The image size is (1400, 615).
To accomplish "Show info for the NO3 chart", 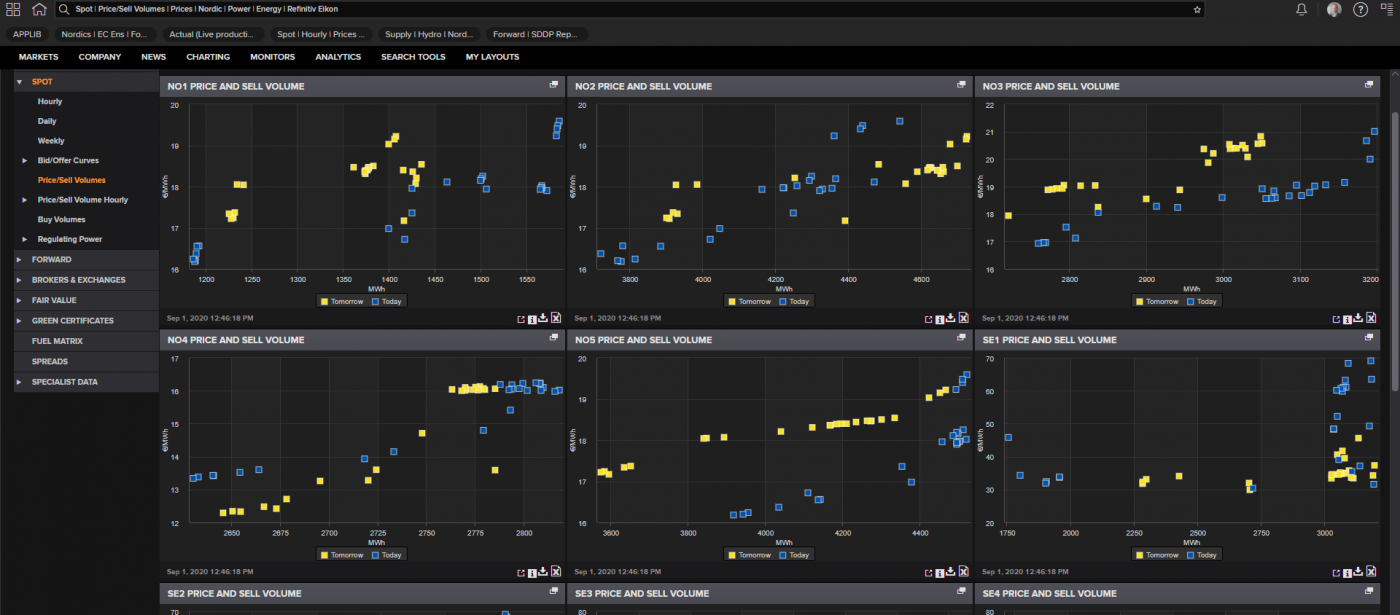I will pos(1347,318).
